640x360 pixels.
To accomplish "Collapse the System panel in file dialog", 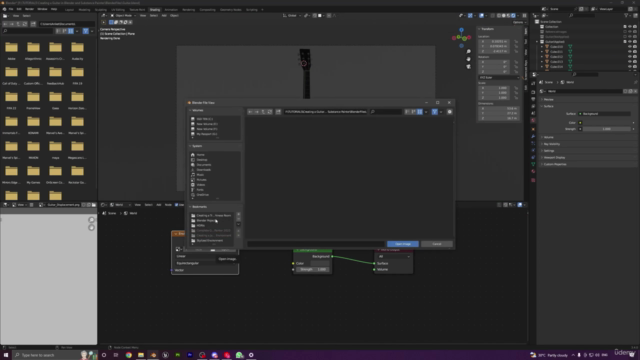I will (x=196, y=146).
